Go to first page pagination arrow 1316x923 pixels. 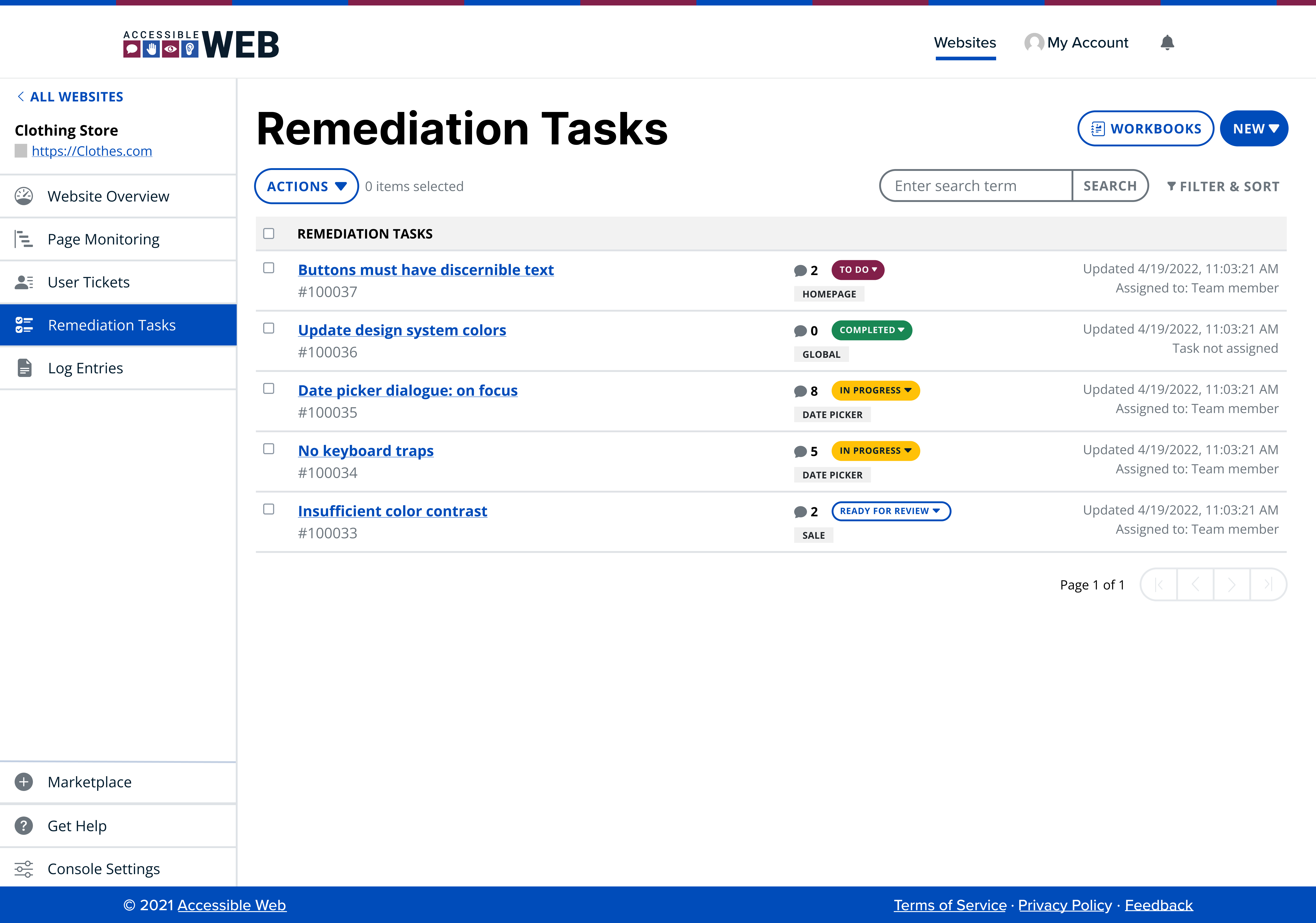tap(1159, 585)
